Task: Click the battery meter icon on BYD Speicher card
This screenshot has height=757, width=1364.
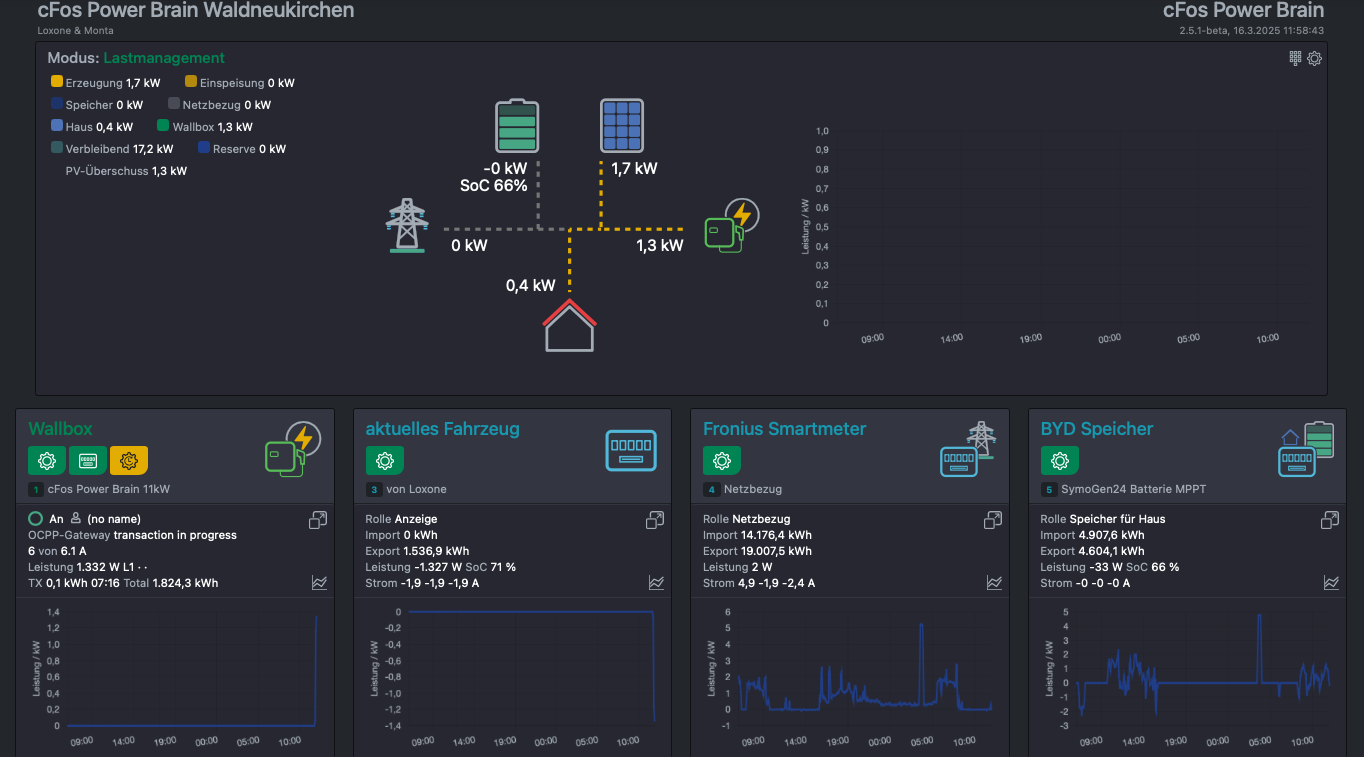Action: coord(1306,449)
